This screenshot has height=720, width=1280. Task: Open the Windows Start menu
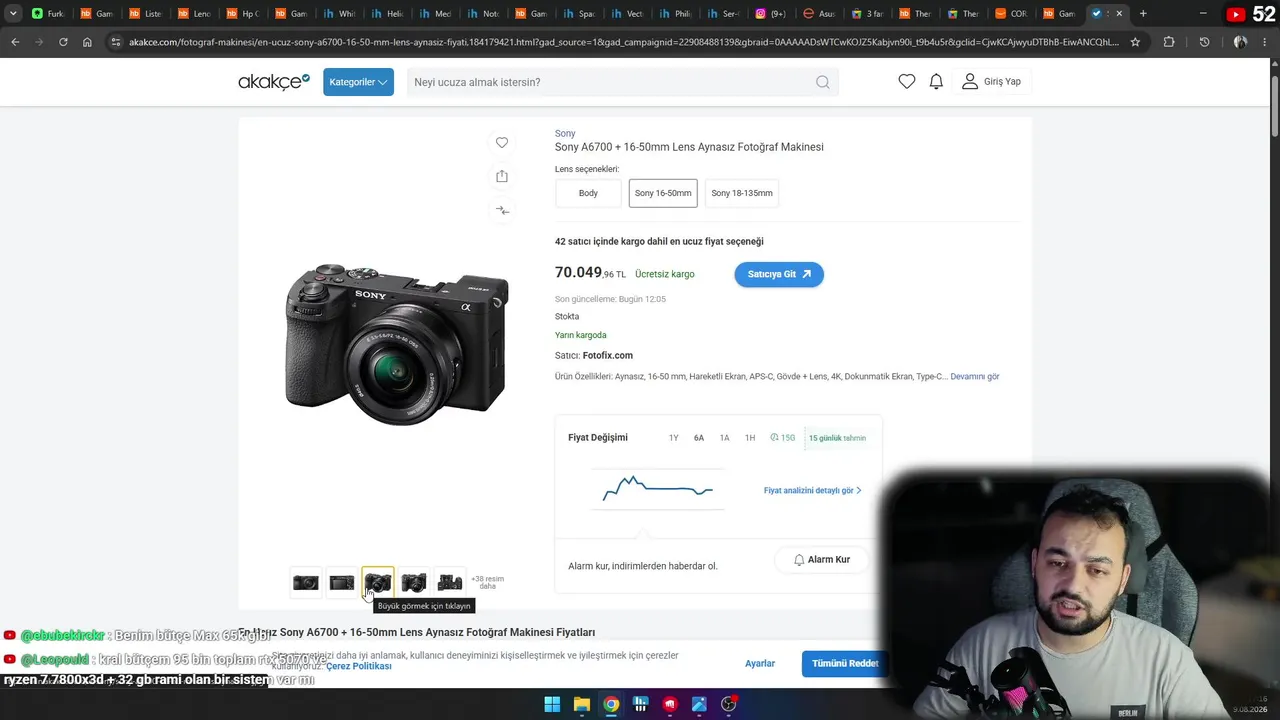(x=552, y=704)
